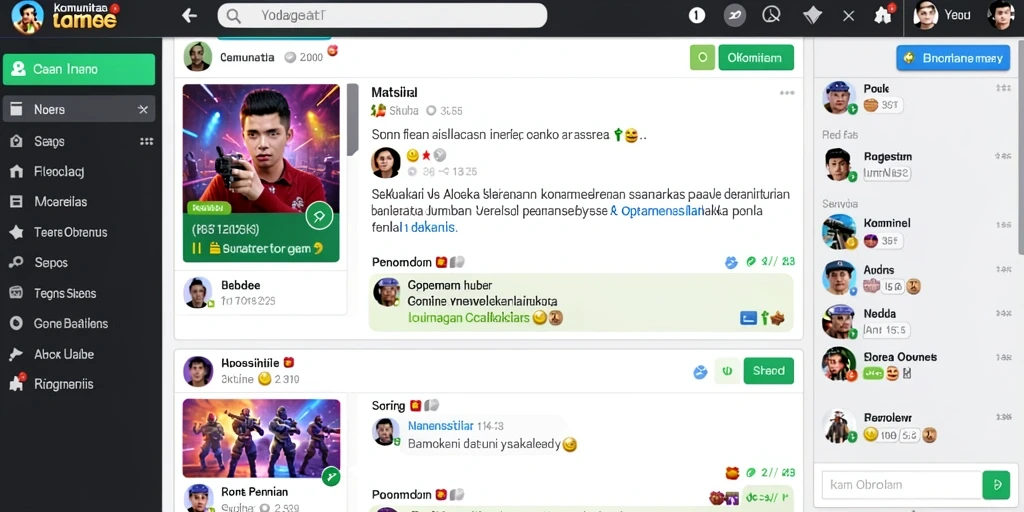Click the green Okomitam button
Image resolution: width=1024 pixels, height=512 pixels.
coord(756,57)
